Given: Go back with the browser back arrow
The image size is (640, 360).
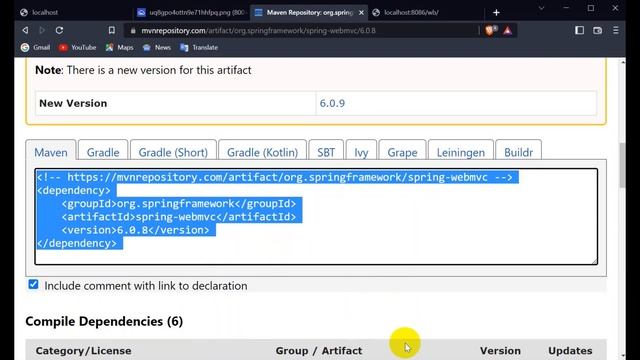Looking at the screenshot, I should click(x=25, y=30).
